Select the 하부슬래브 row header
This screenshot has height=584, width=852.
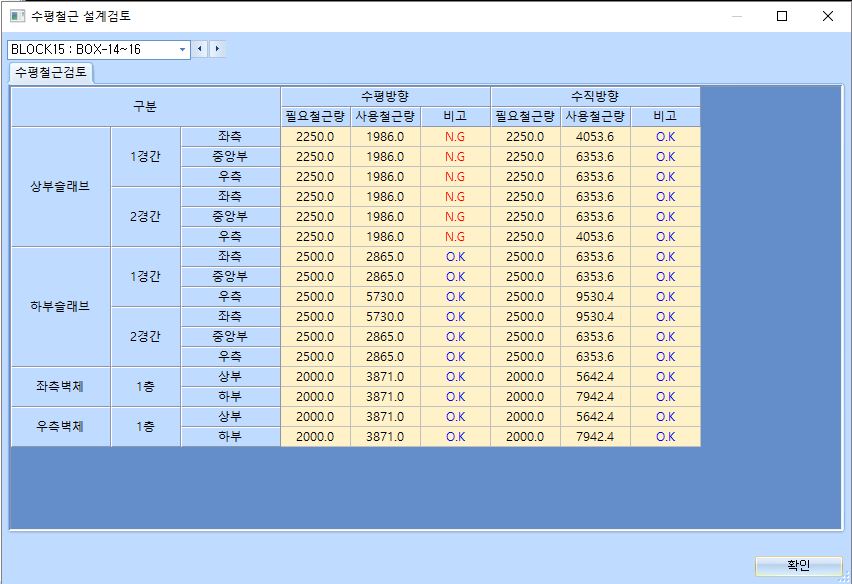click(60, 307)
